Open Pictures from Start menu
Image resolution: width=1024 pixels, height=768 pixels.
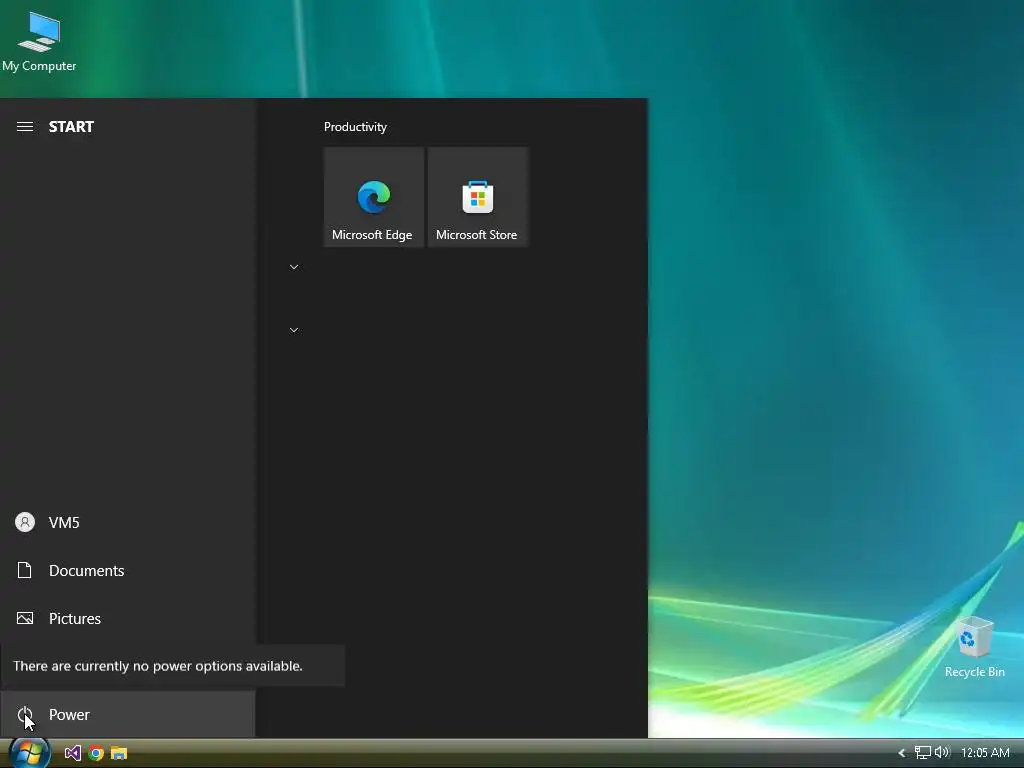click(x=127, y=618)
